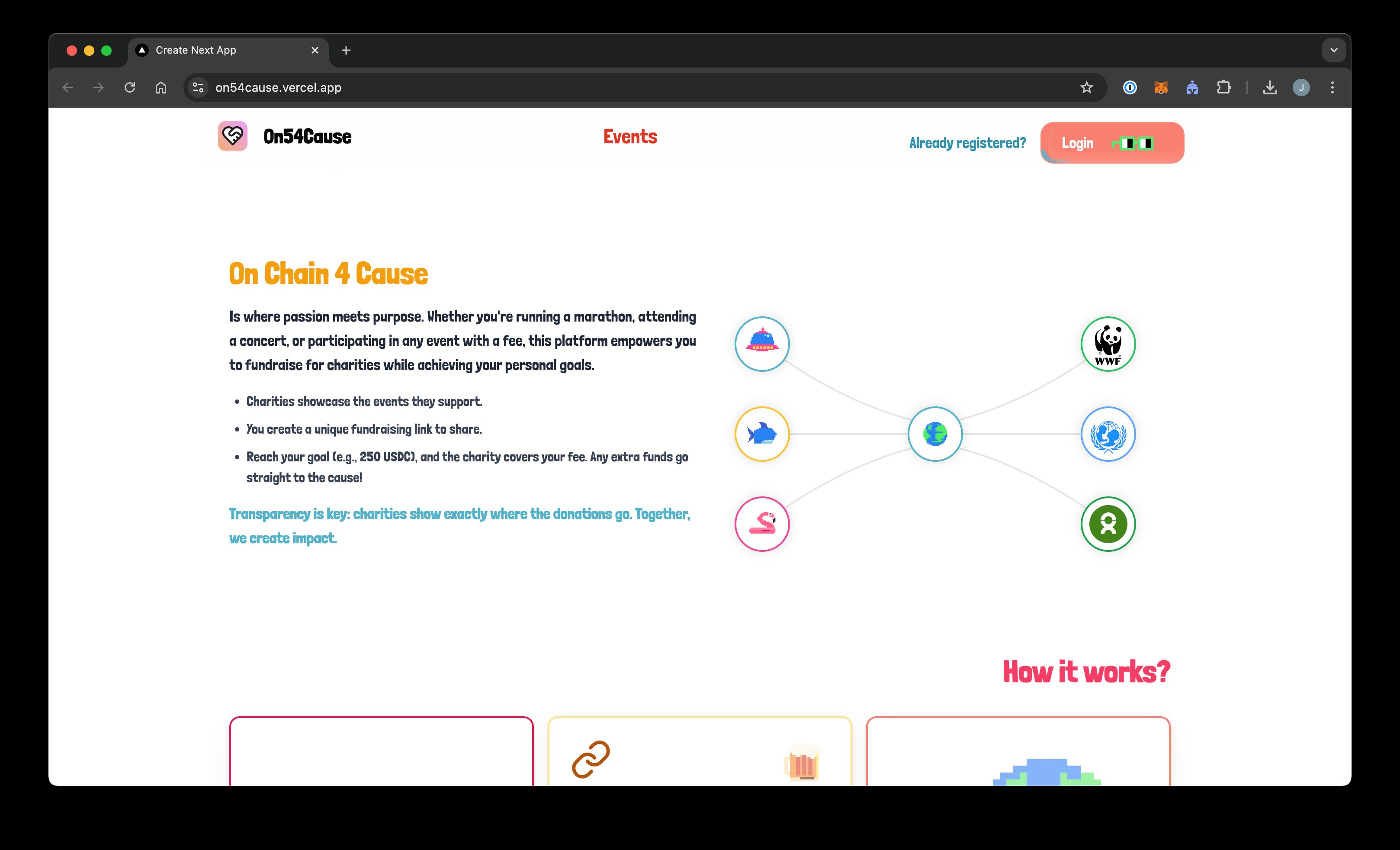Select the UN globe charity icon
Screen dimensions: 1400x850
[x=1108, y=433]
